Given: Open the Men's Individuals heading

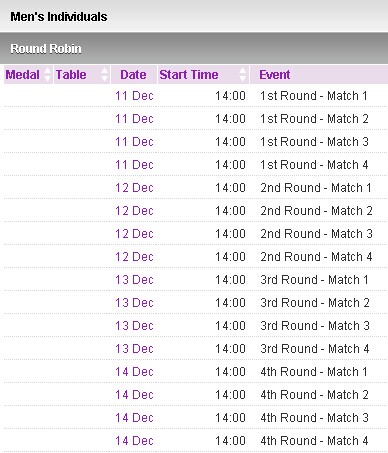Looking at the screenshot, I should coord(59,17).
